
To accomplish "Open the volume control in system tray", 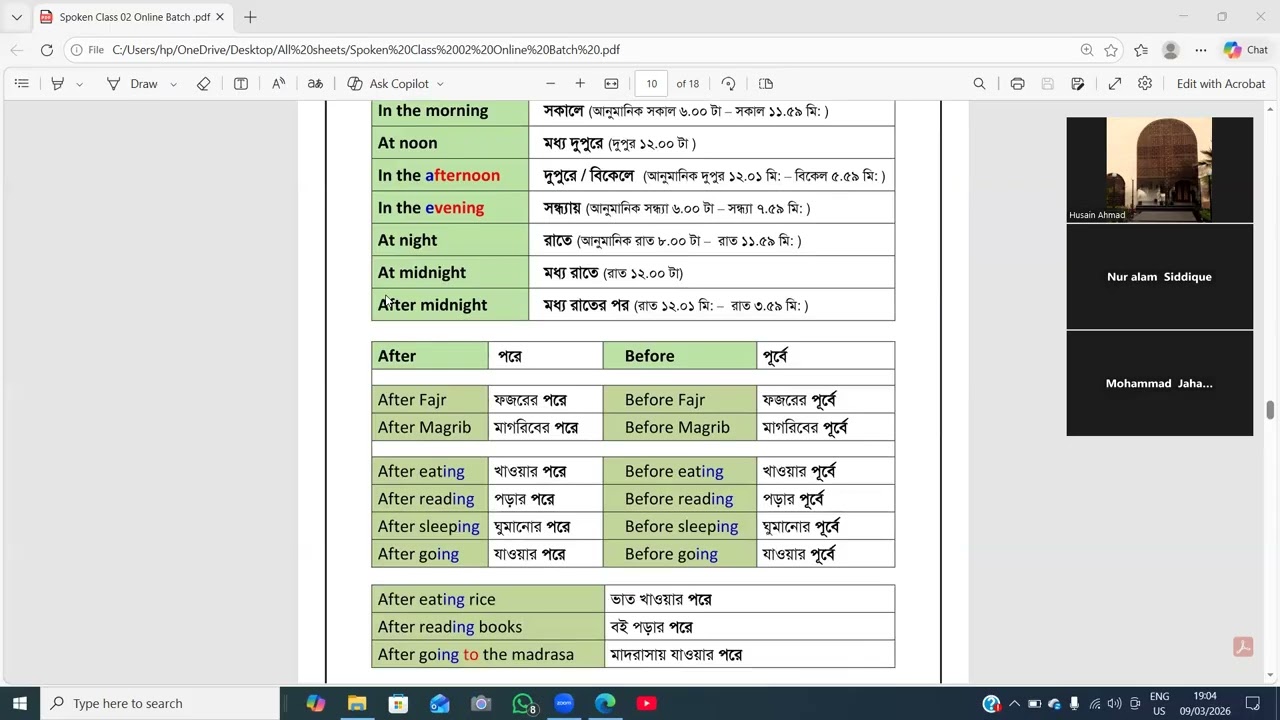I will click(x=1115, y=704).
